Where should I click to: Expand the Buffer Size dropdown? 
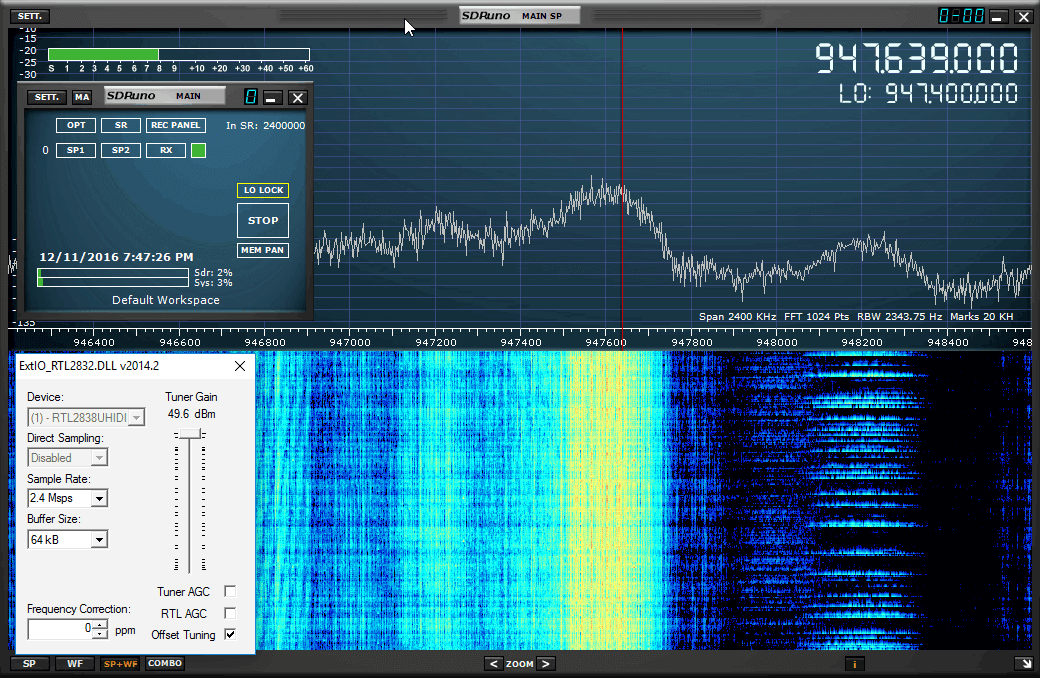coord(99,540)
